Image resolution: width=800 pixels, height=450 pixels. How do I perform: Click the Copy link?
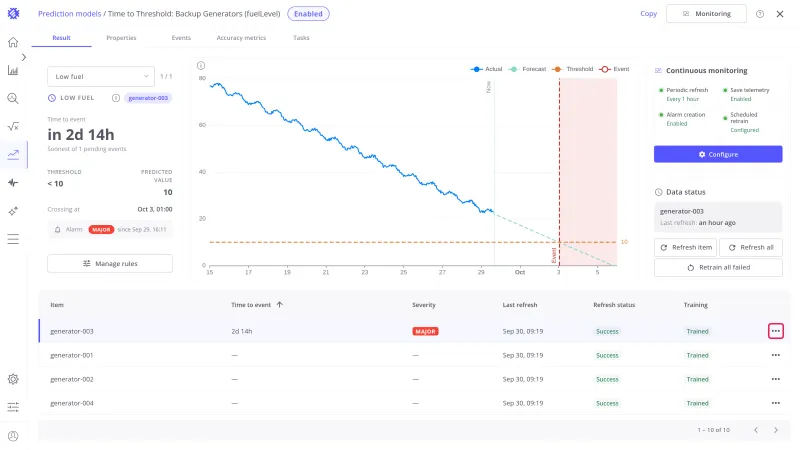pyautogui.click(x=648, y=14)
